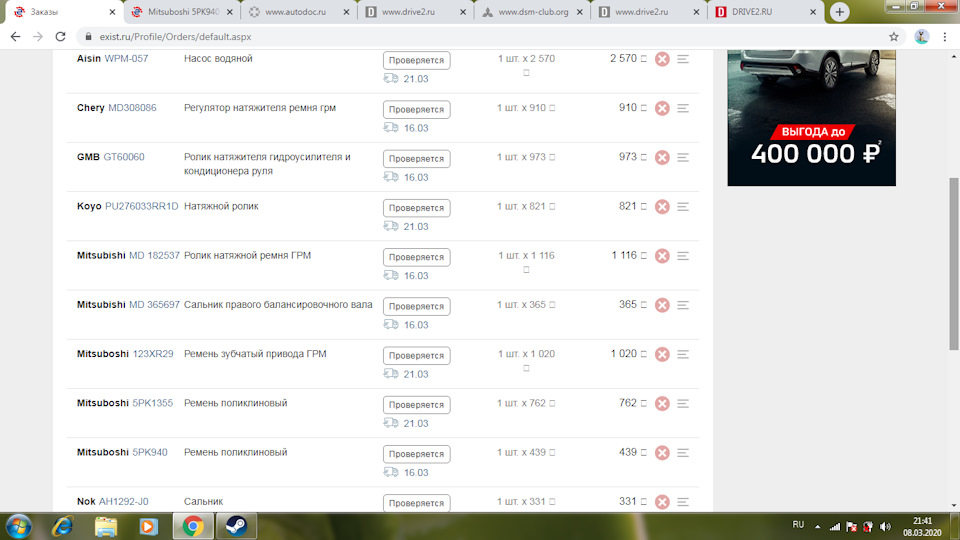Reload the exist.ru orders page

pos(60,37)
